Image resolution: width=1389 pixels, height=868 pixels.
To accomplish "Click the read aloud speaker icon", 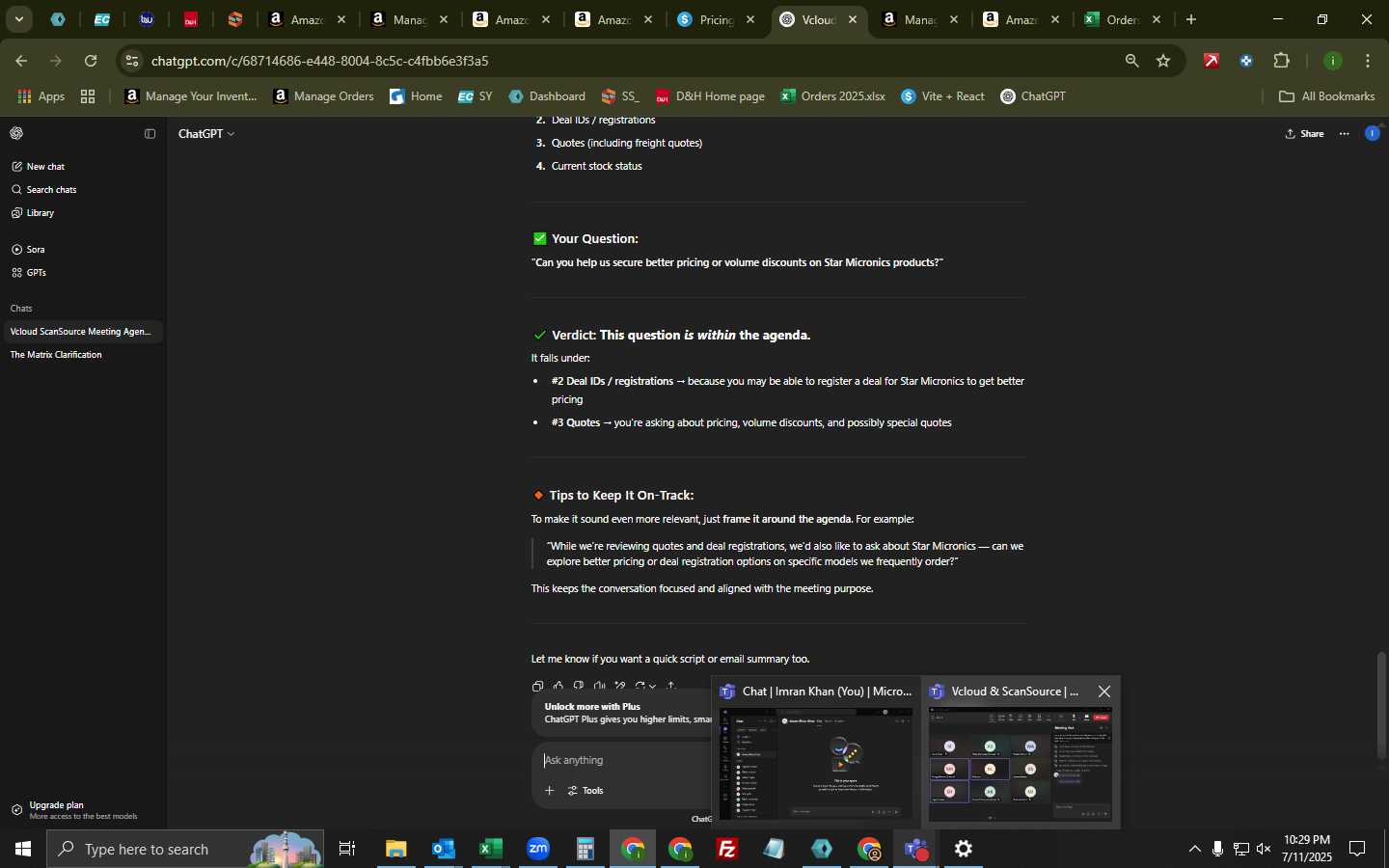I will pos(599,686).
